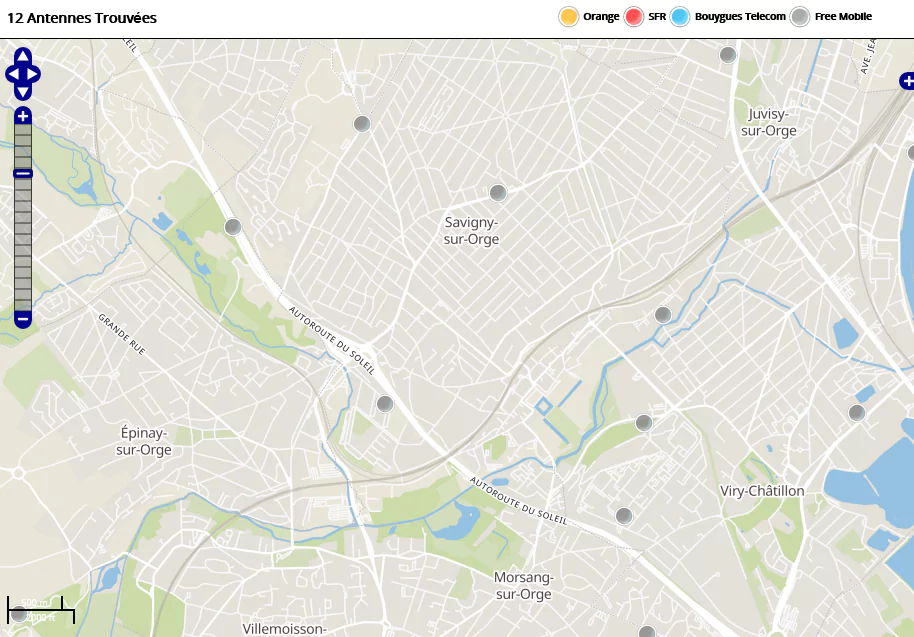This screenshot has width=914, height=637.
Task: Open antenna marker left of Juvisy-sur-Orge
Action: [728, 55]
